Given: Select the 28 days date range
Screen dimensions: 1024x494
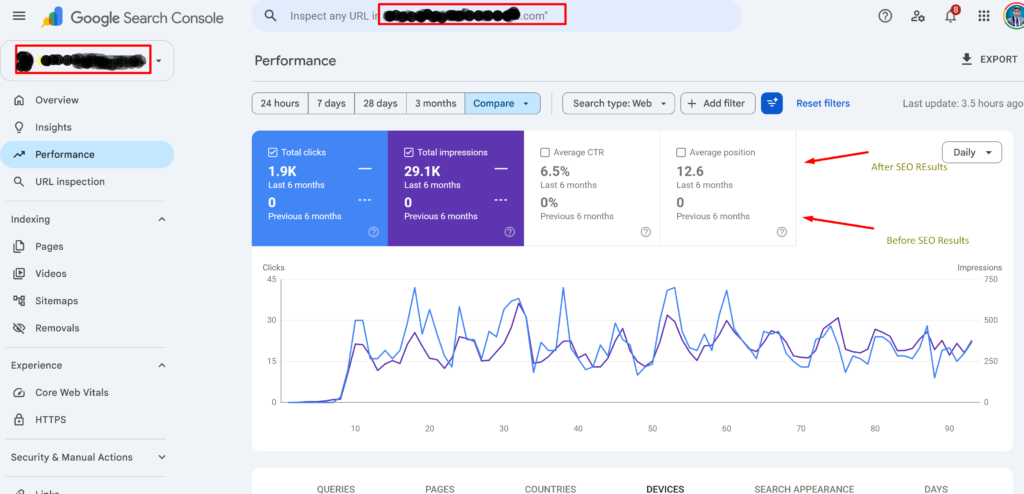Looking at the screenshot, I should [380, 103].
